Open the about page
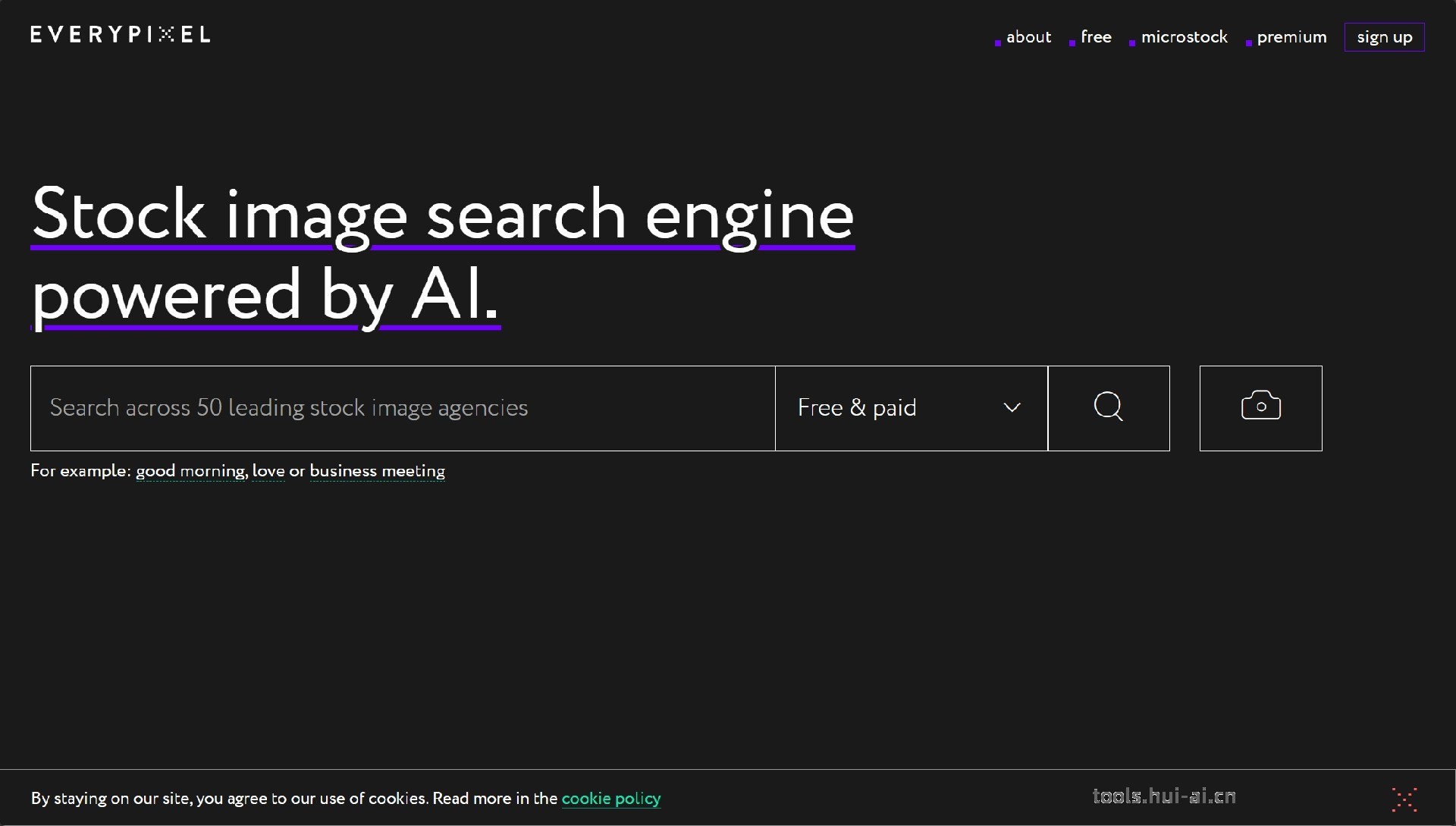The height and width of the screenshot is (826, 1456). [1028, 36]
